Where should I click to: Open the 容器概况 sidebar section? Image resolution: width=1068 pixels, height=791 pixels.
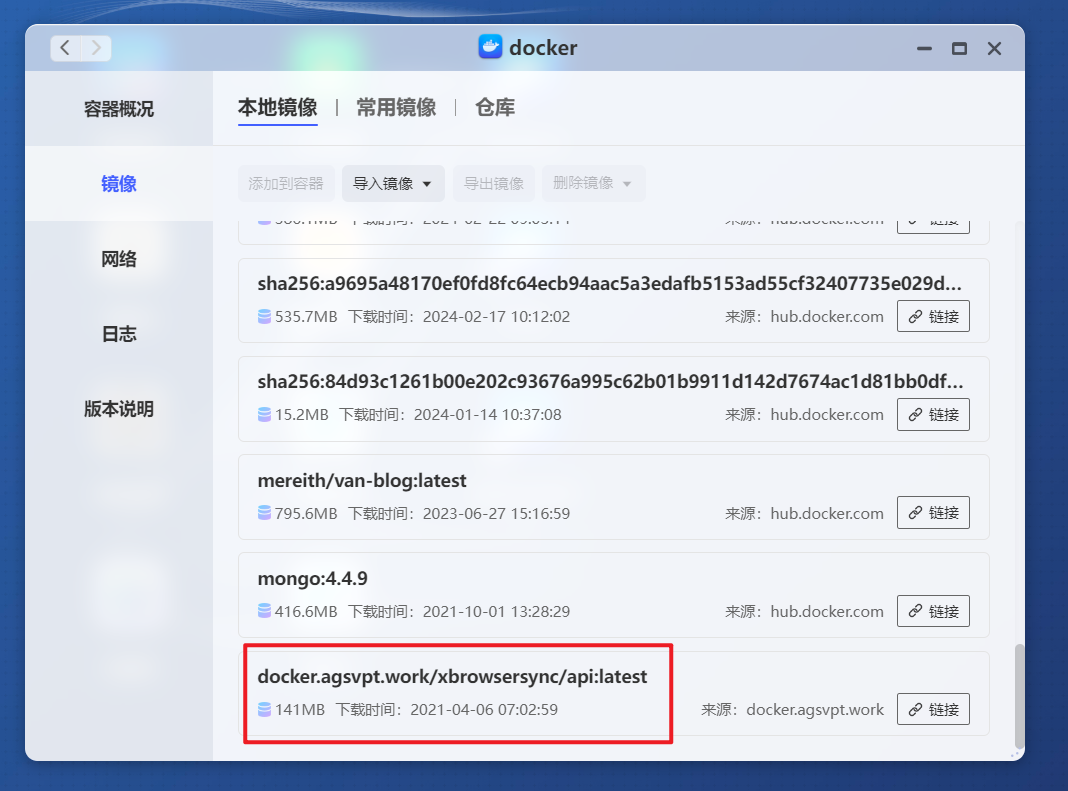click(x=119, y=108)
